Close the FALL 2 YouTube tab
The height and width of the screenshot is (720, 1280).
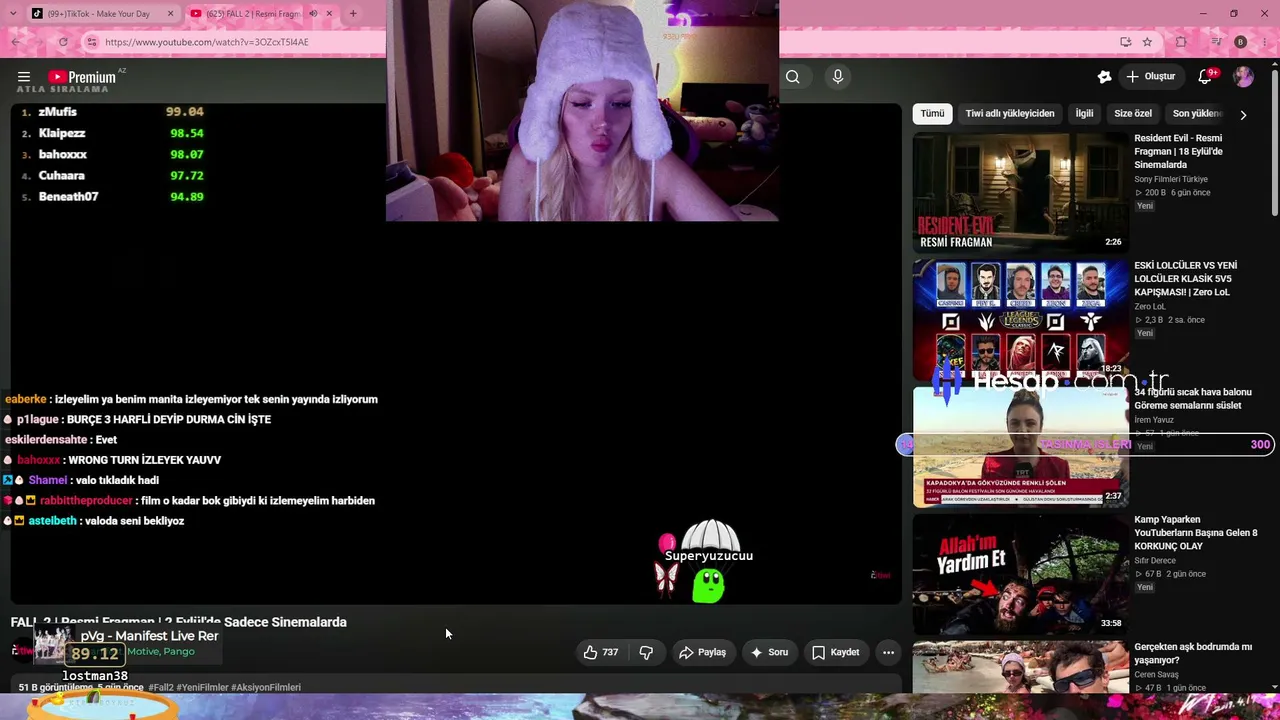click(329, 14)
